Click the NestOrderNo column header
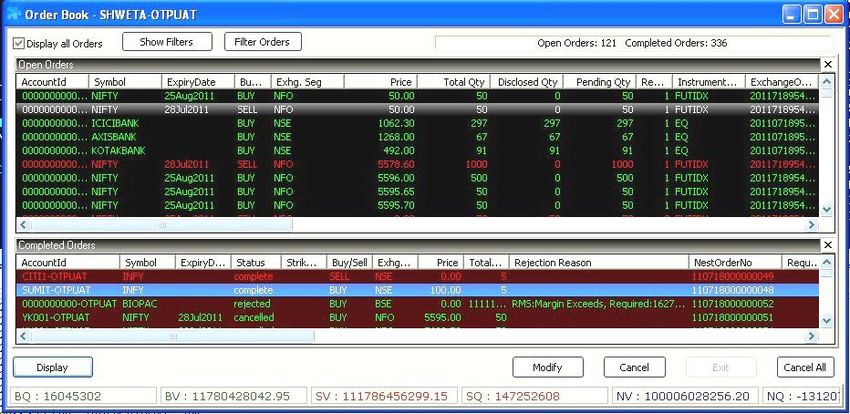The width and height of the screenshot is (850, 414). pyautogui.click(x=735, y=263)
